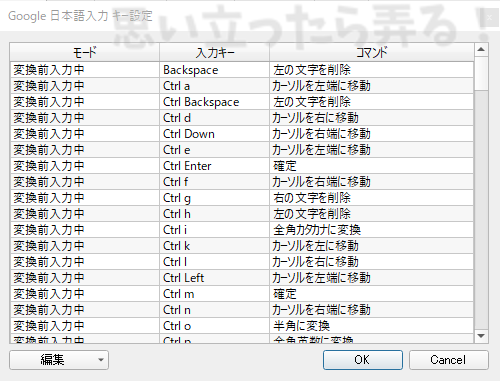Click カーソルを右端に移動 in Ctrl f row
500x381 pixels.
click(372, 182)
